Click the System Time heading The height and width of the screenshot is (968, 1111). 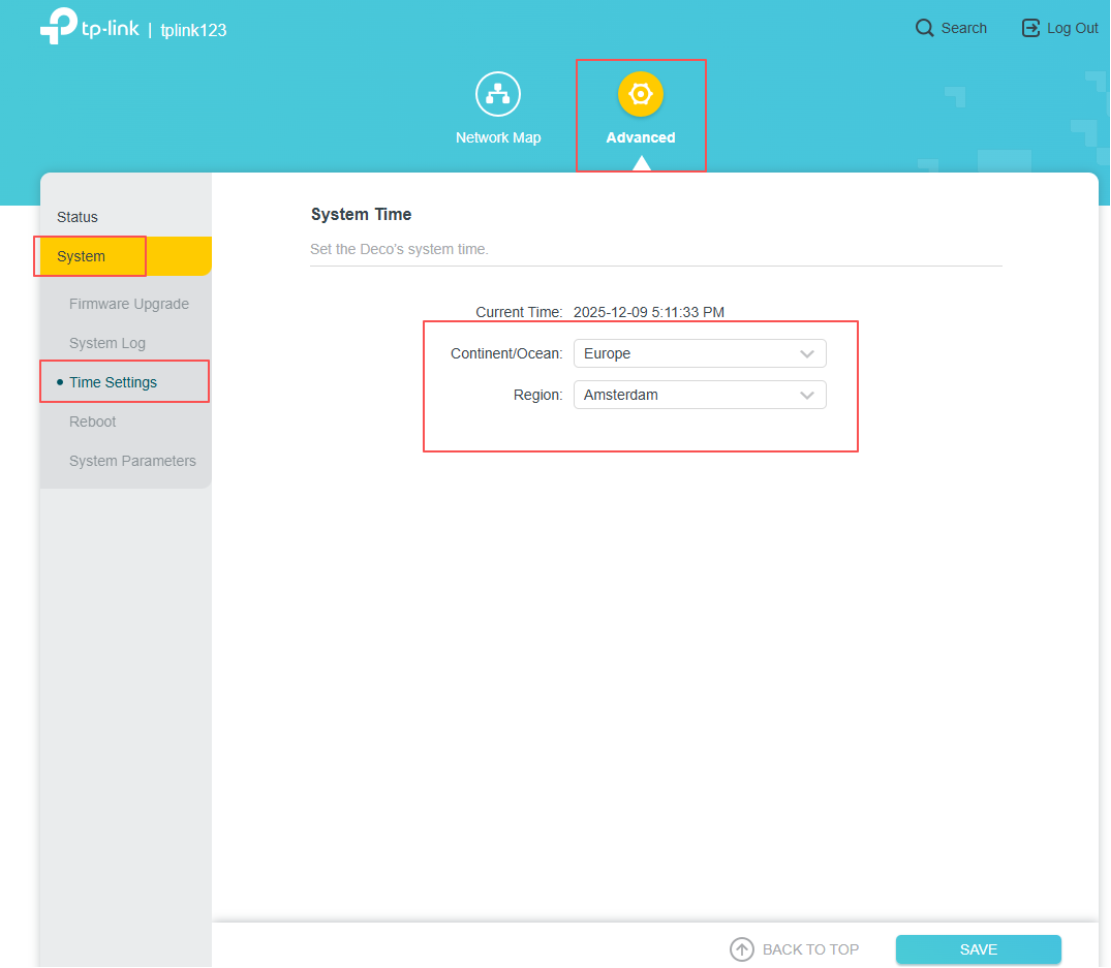(x=361, y=214)
